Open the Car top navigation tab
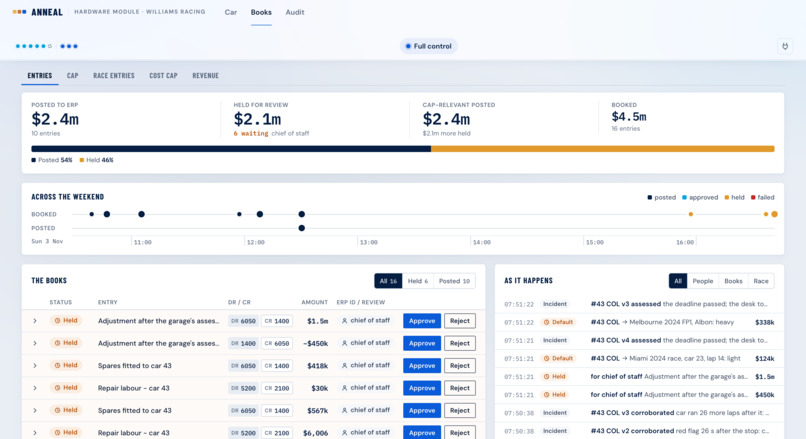Screen dimensions: 806x439 [231, 12]
